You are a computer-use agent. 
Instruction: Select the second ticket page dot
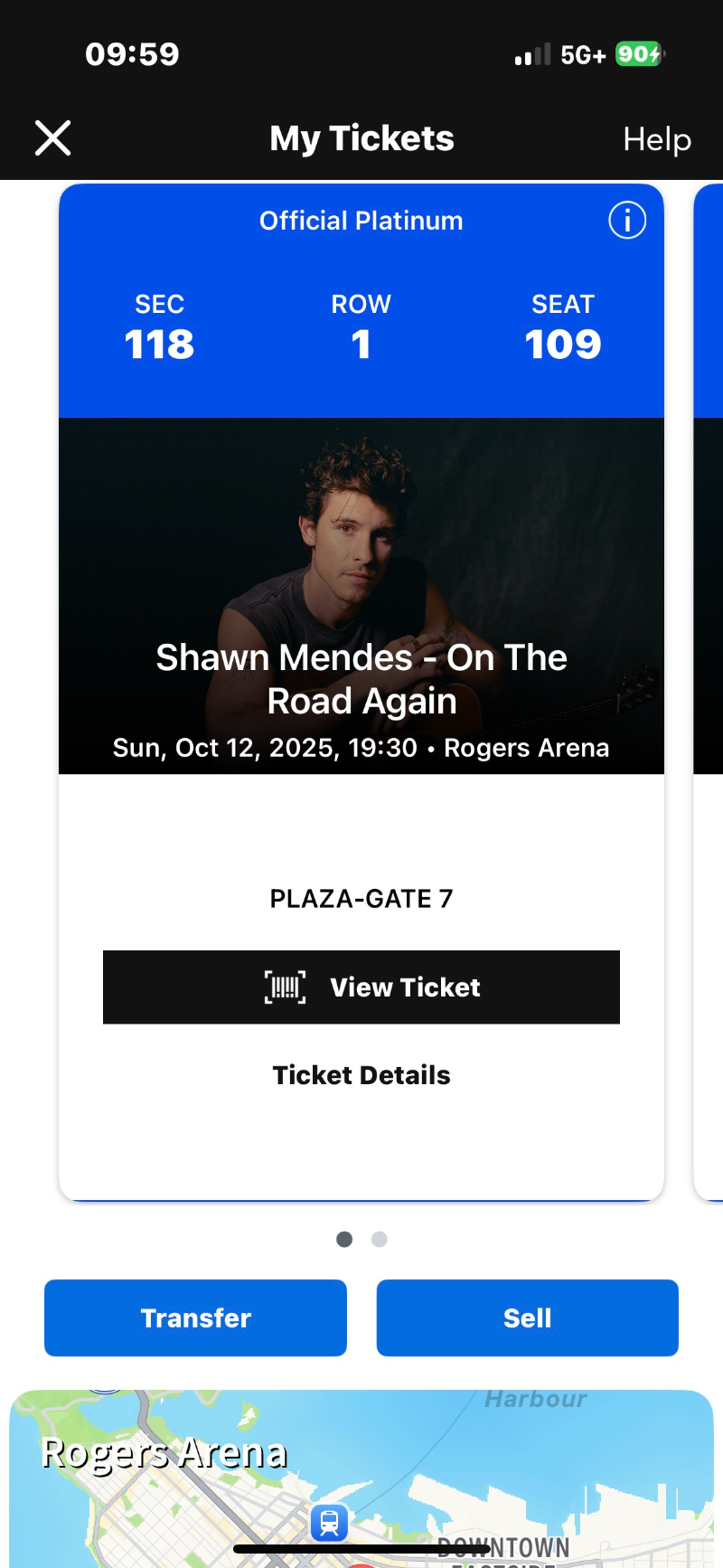pos(380,1239)
